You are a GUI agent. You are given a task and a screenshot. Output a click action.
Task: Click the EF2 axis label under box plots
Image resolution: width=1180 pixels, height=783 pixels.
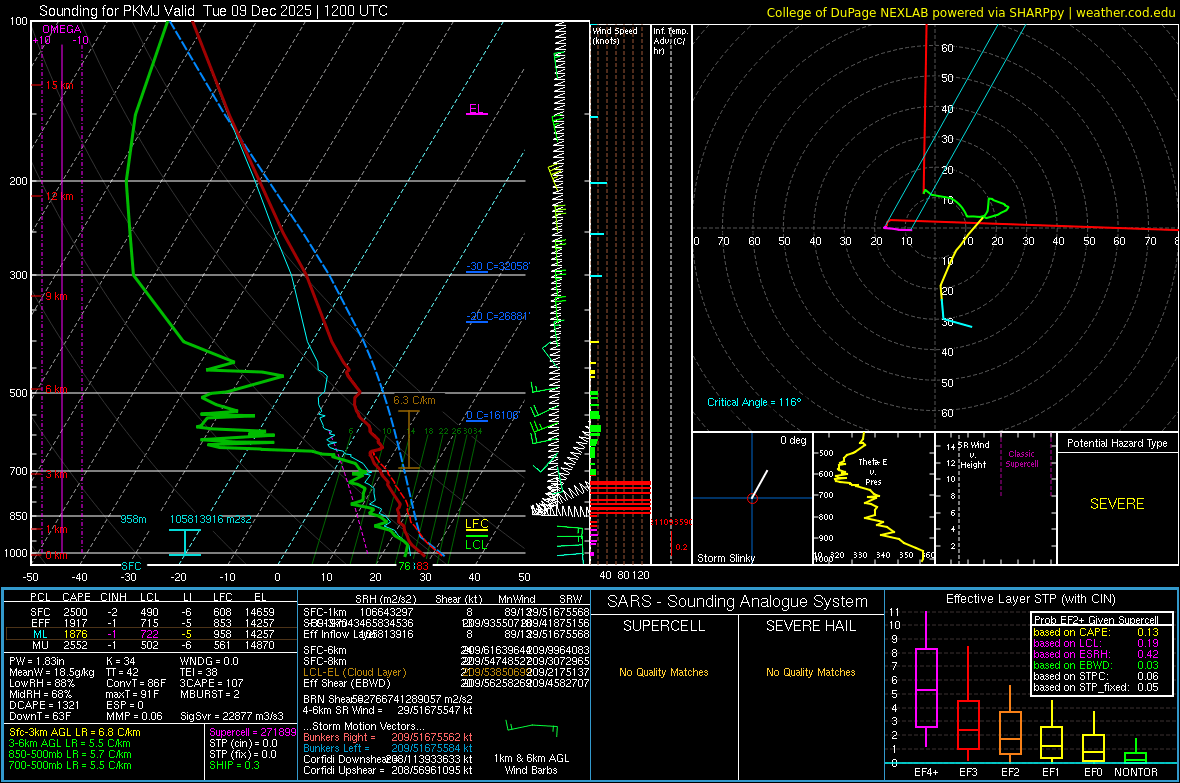(1009, 772)
